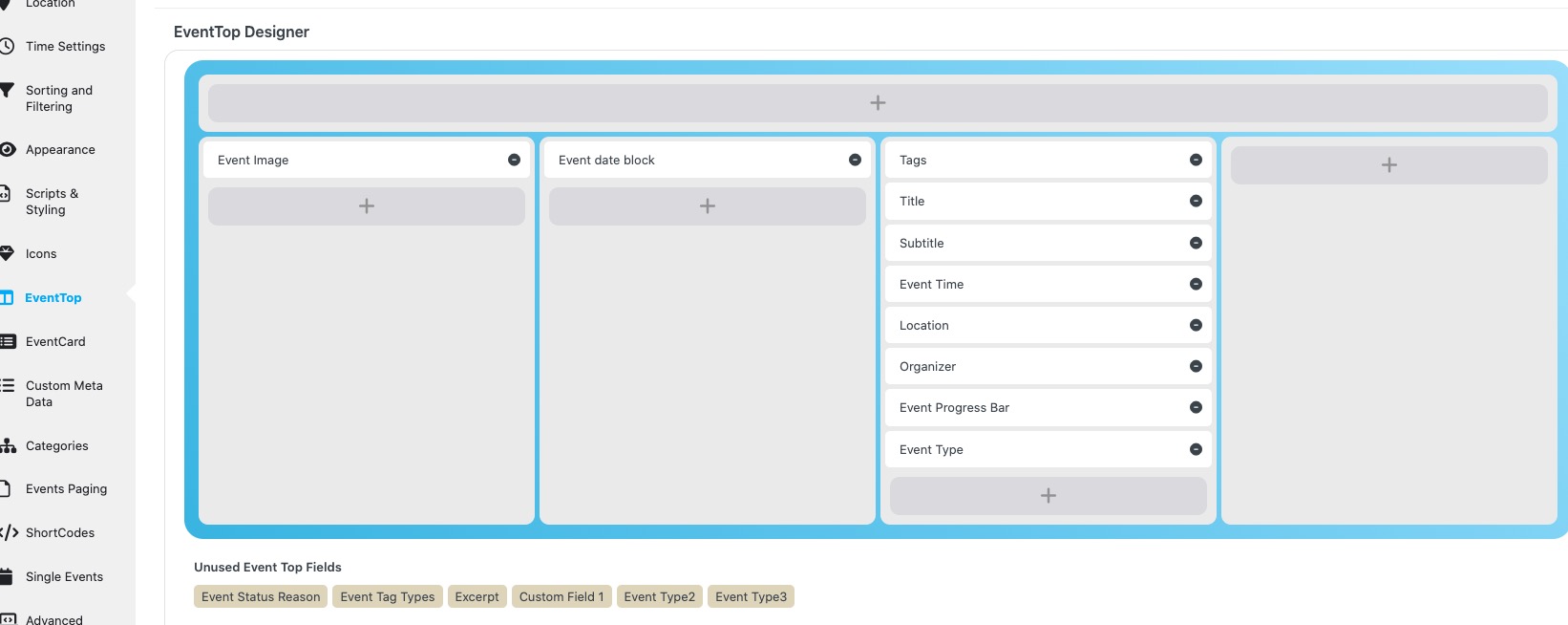This screenshot has width=1568, height=625.
Task: Remove the Subtitle field from layout
Action: pyautogui.click(x=1196, y=244)
